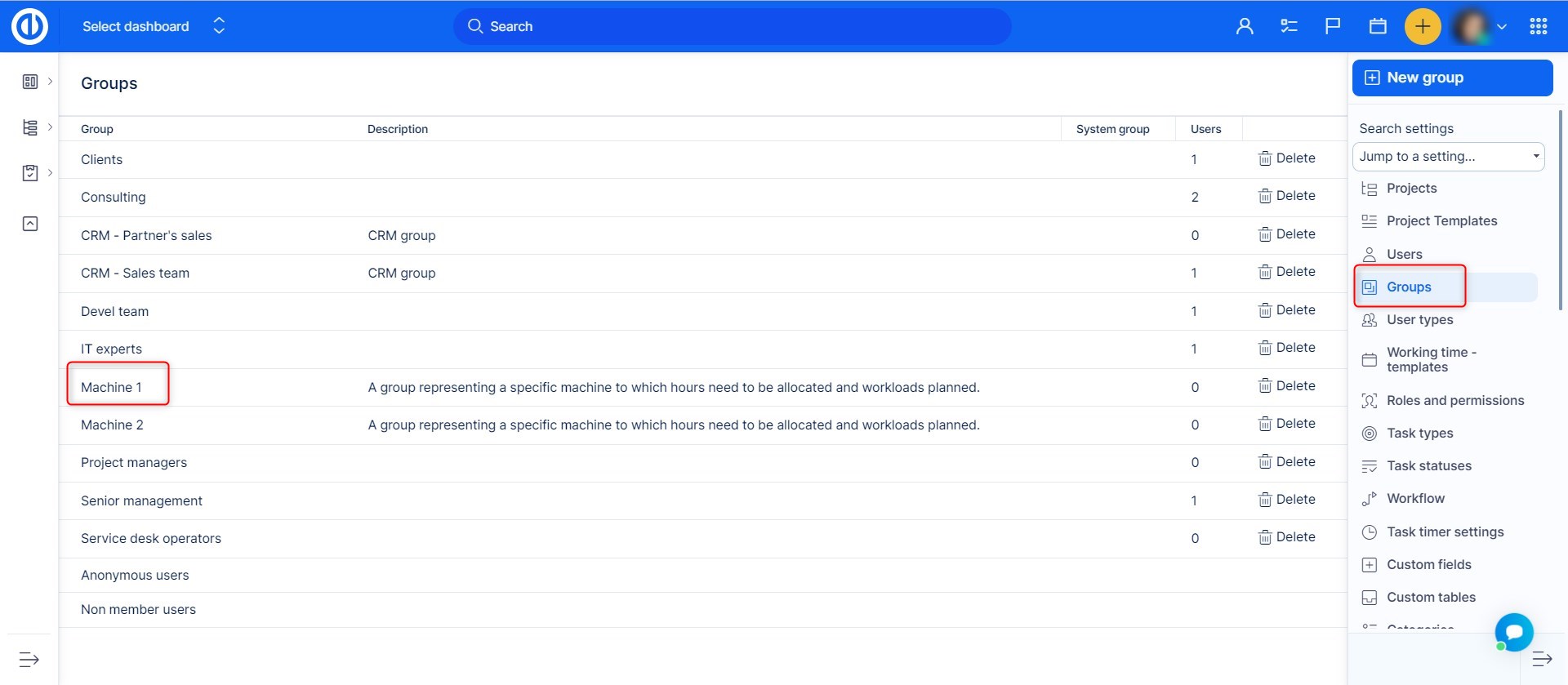Open the Custom fields settings item
This screenshot has height=685, width=1568.
[x=1428, y=565]
